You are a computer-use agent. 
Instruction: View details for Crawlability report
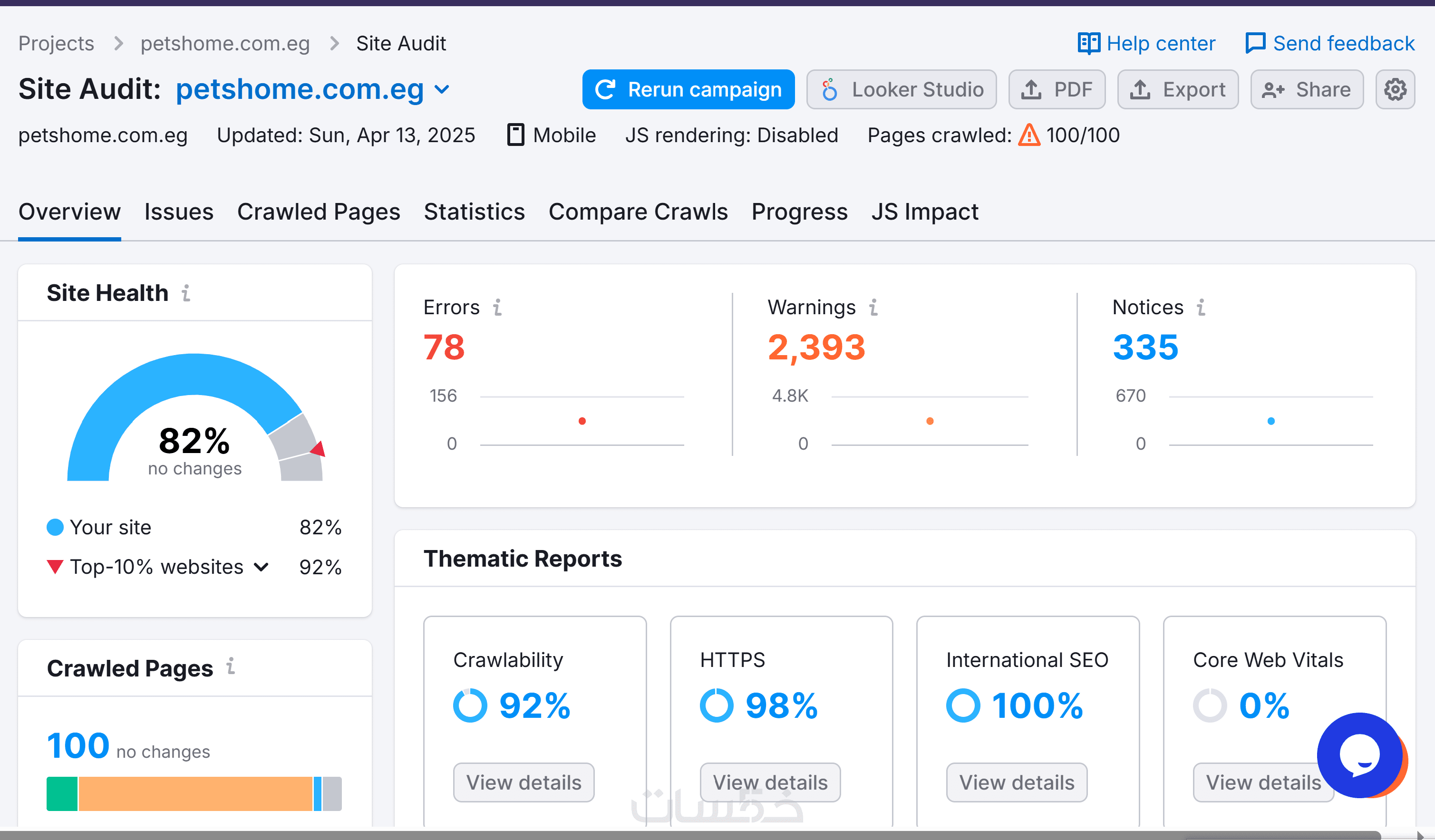tap(524, 782)
